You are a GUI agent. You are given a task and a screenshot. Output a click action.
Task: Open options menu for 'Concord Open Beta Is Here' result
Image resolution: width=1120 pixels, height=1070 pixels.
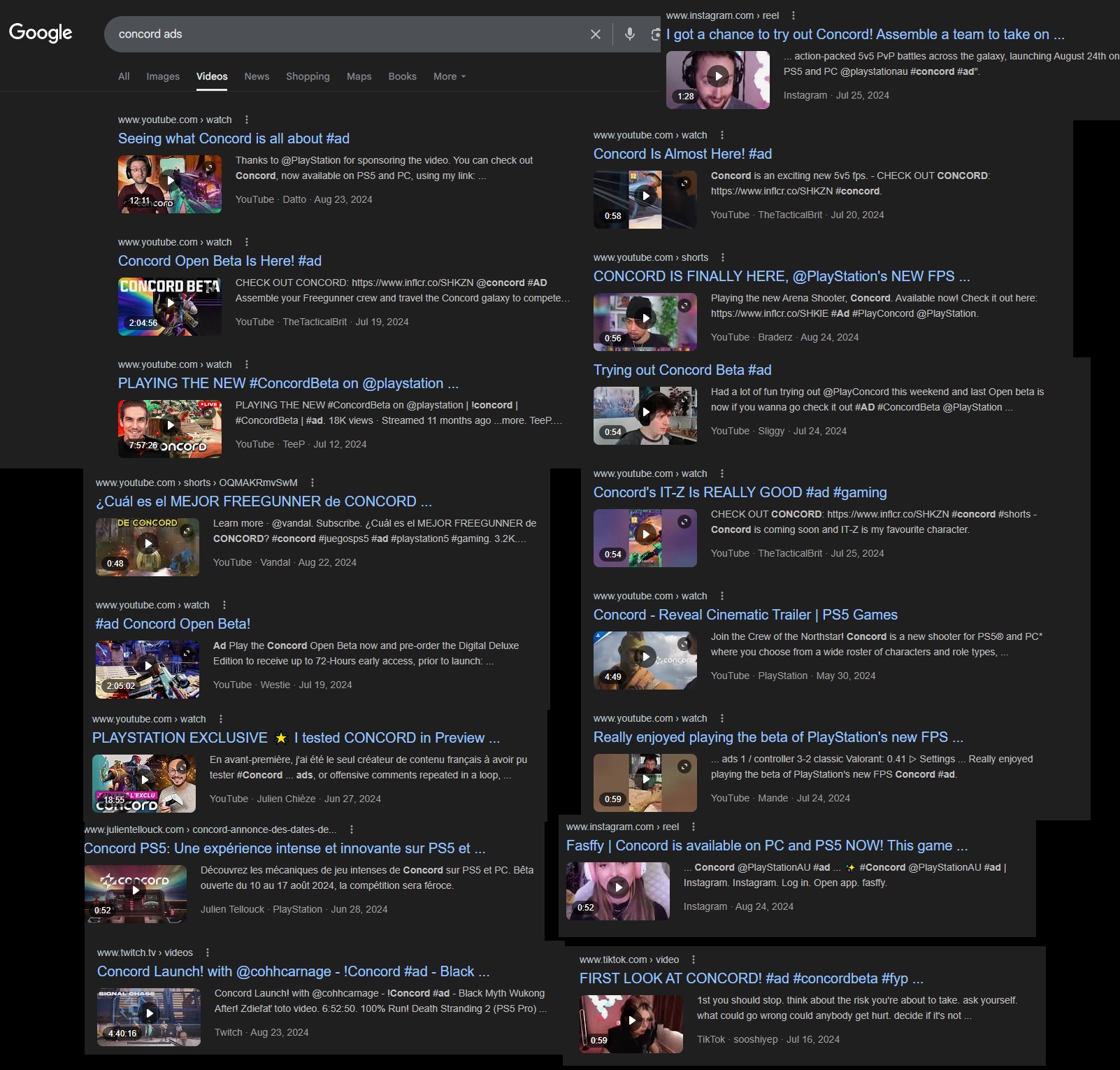pos(247,242)
